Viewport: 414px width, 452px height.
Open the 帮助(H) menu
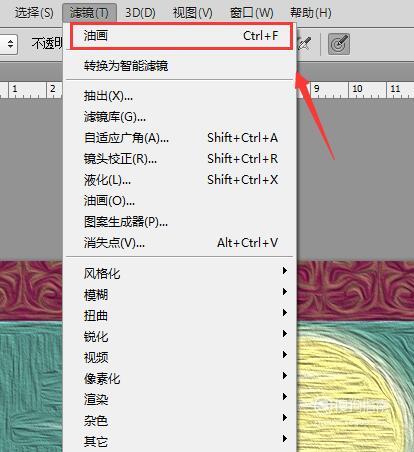click(x=311, y=13)
